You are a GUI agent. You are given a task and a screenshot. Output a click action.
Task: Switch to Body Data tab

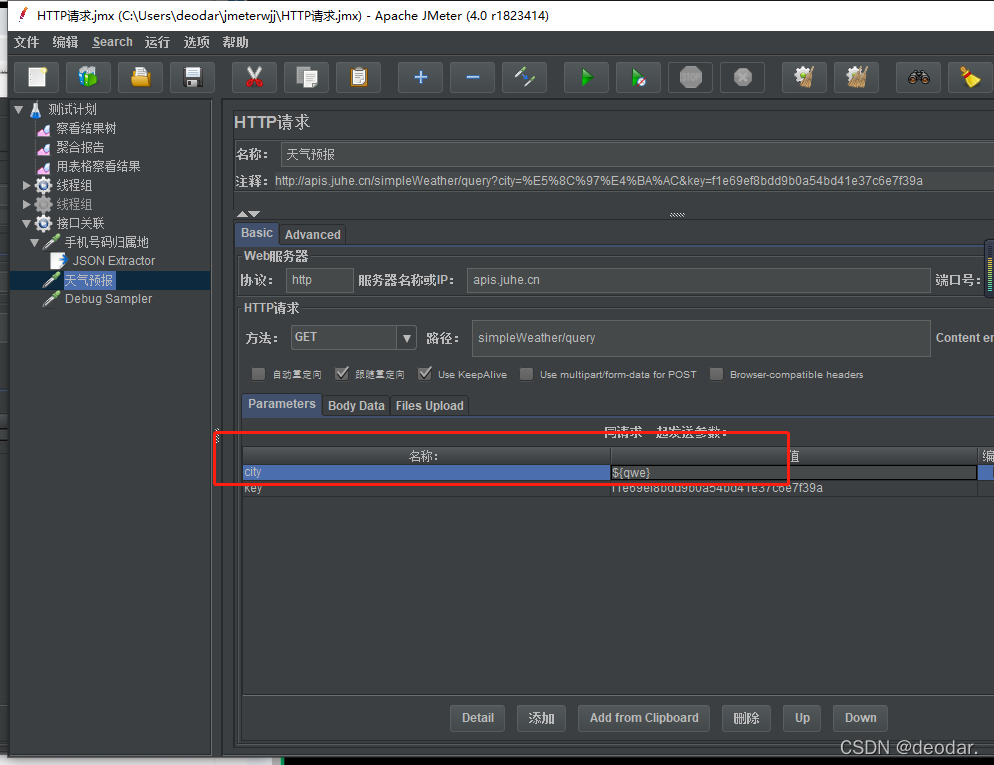pos(356,406)
